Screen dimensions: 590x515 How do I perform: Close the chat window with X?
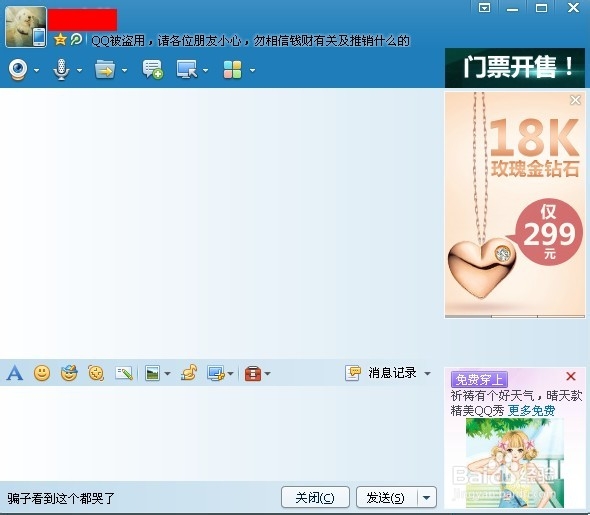point(573,8)
